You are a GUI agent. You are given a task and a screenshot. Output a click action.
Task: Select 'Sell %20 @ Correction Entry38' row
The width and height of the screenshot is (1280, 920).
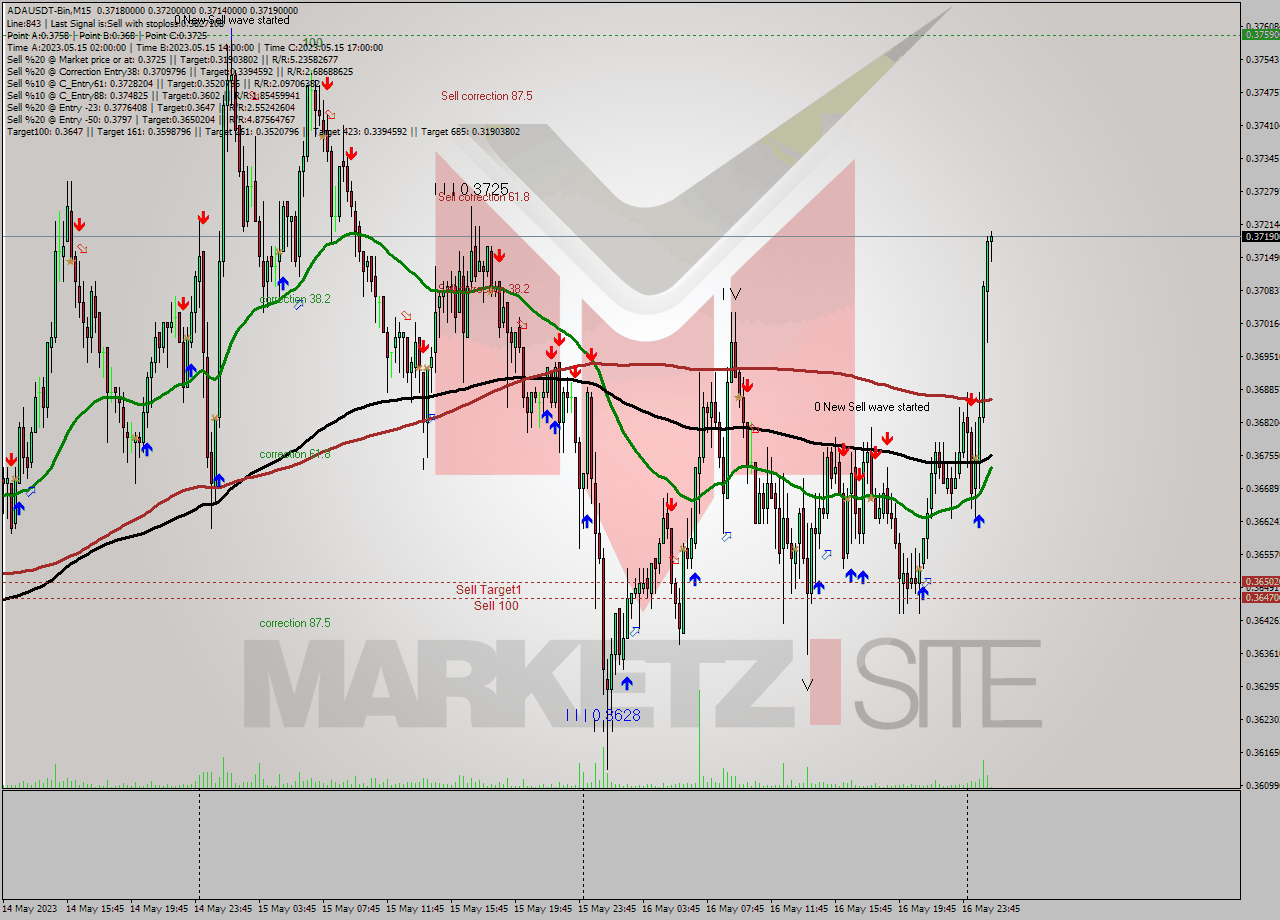click(x=179, y=71)
